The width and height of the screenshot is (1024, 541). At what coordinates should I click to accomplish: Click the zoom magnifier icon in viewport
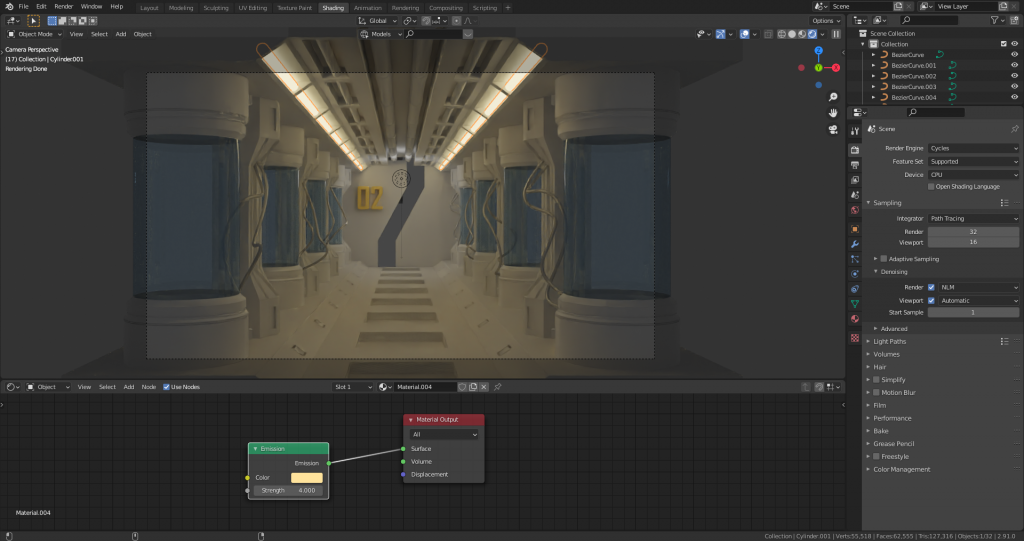point(833,97)
